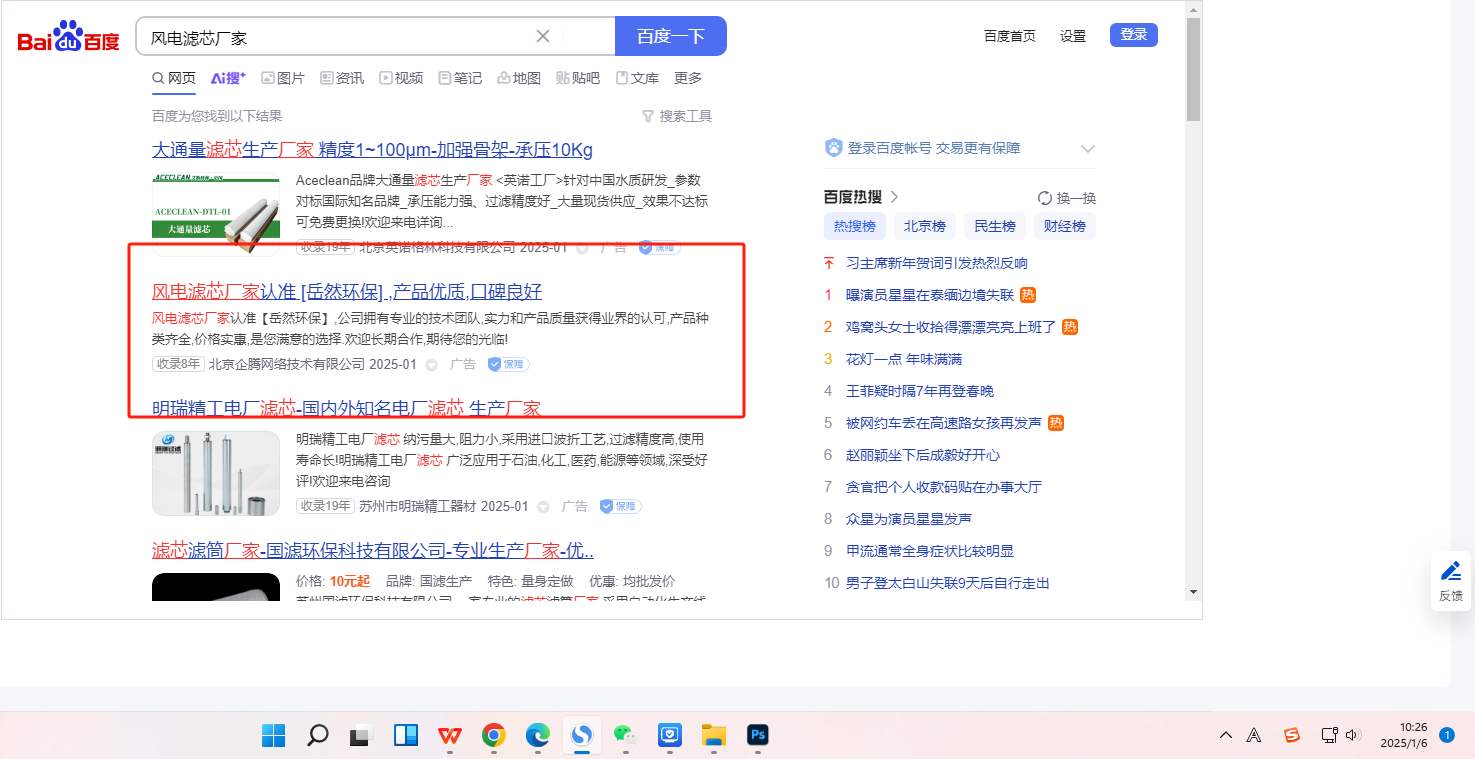Open WPS Office from taskbar
Viewport: 1475px width, 759px height.
pyautogui.click(x=449, y=736)
